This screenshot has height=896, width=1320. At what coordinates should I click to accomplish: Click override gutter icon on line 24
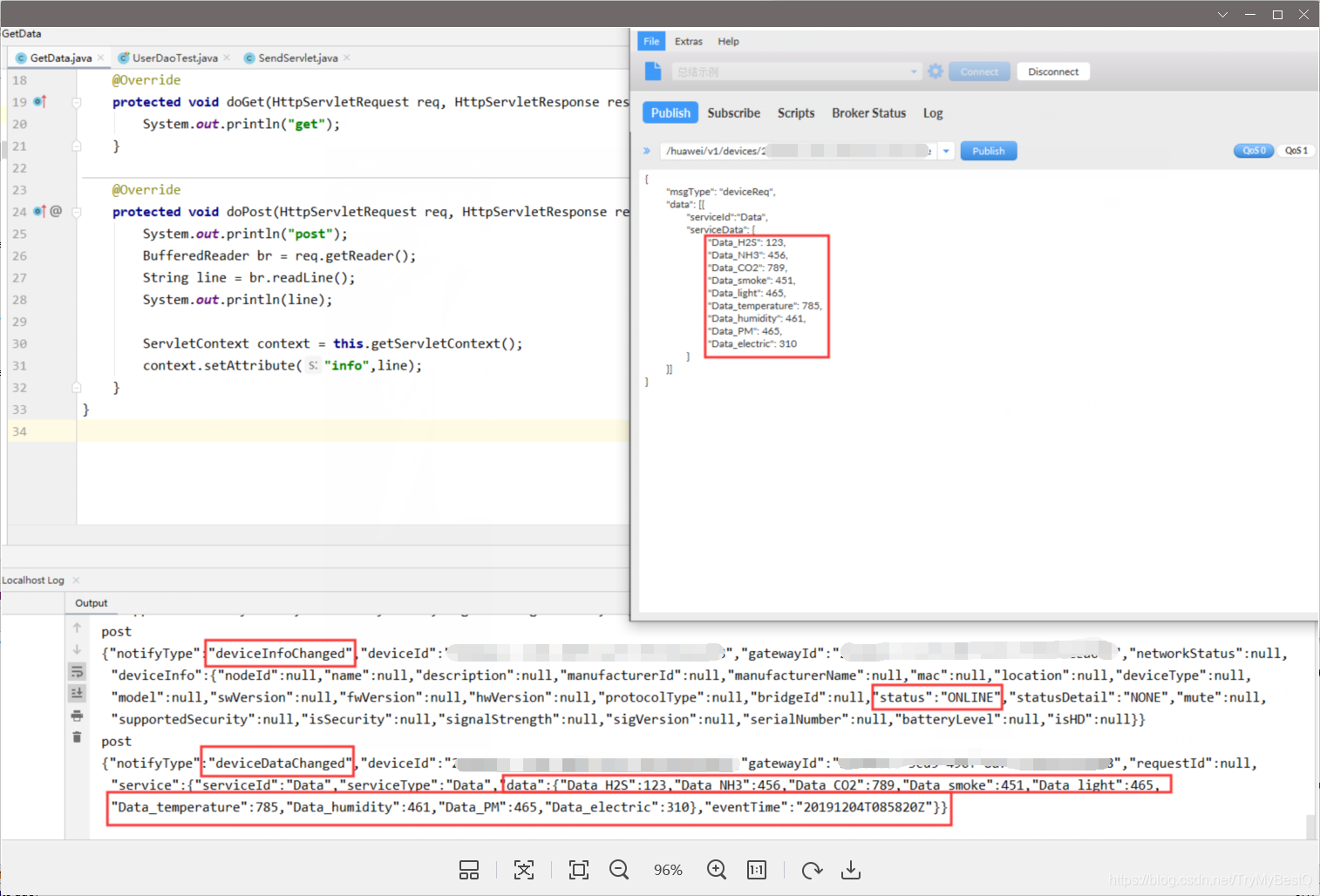click(x=39, y=212)
